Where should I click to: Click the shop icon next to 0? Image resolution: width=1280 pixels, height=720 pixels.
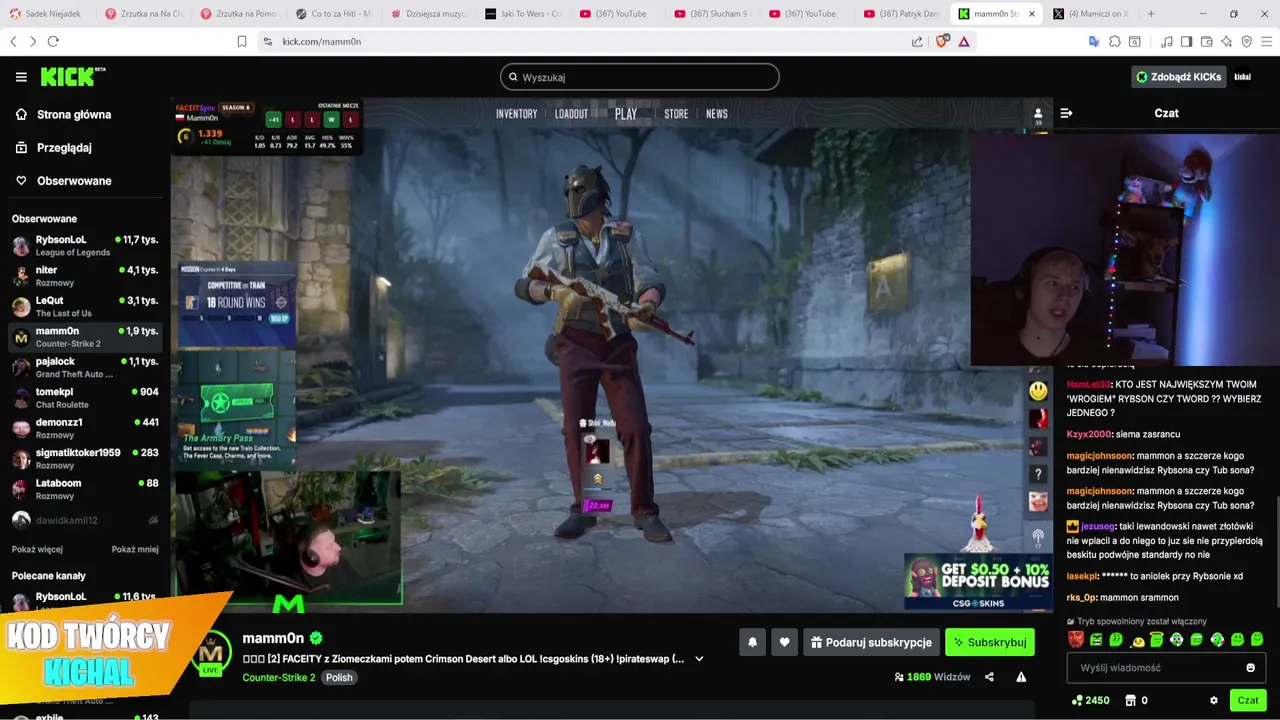tap(1131, 701)
